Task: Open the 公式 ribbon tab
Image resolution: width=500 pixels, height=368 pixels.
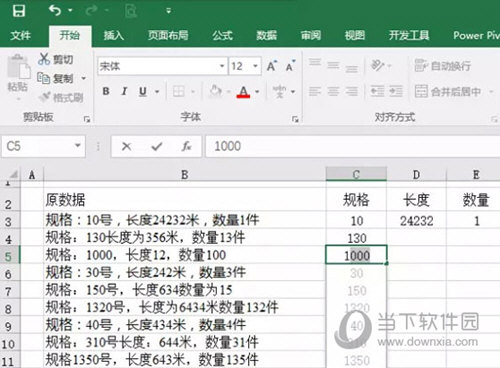Action: click(222, 35)
